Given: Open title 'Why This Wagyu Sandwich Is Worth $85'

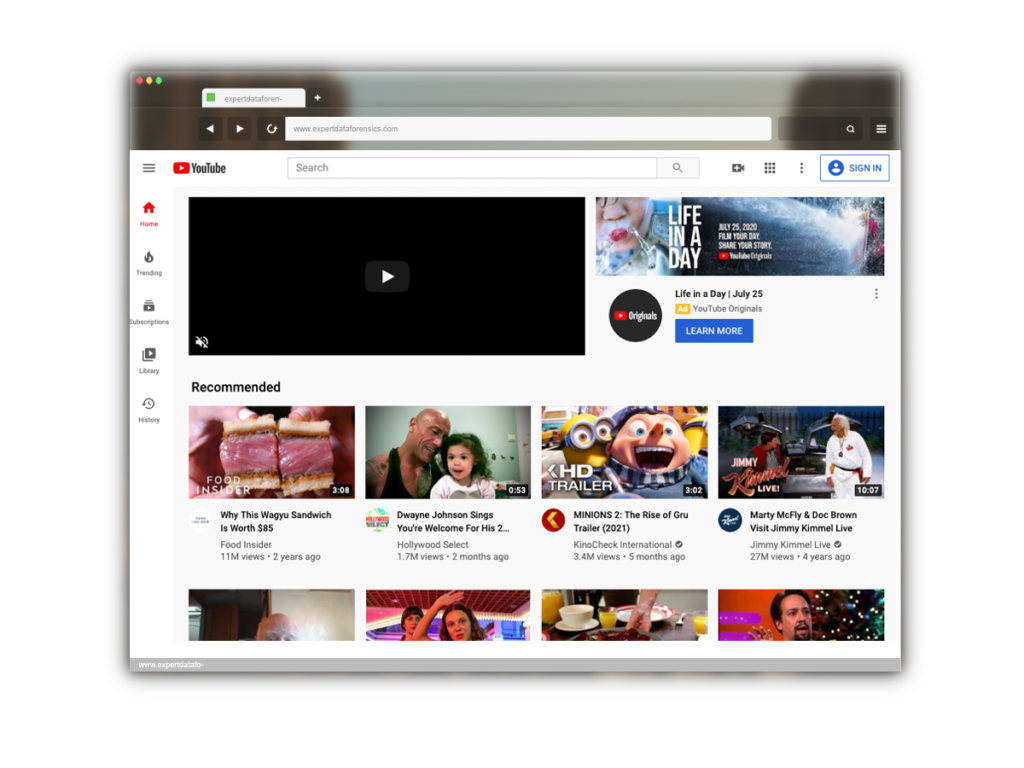Looking at the screenshot, I should [276, 521].
